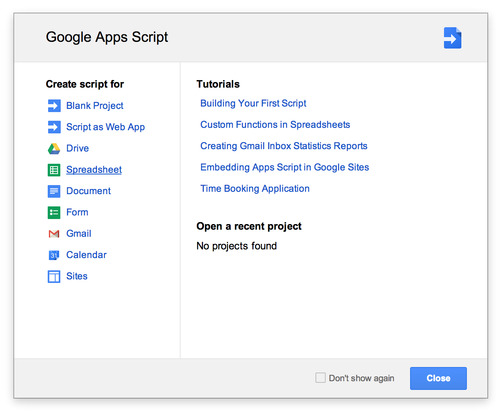Click the Gmail envelope icon
The image size is (500, 412).
(x=54, y=234)
